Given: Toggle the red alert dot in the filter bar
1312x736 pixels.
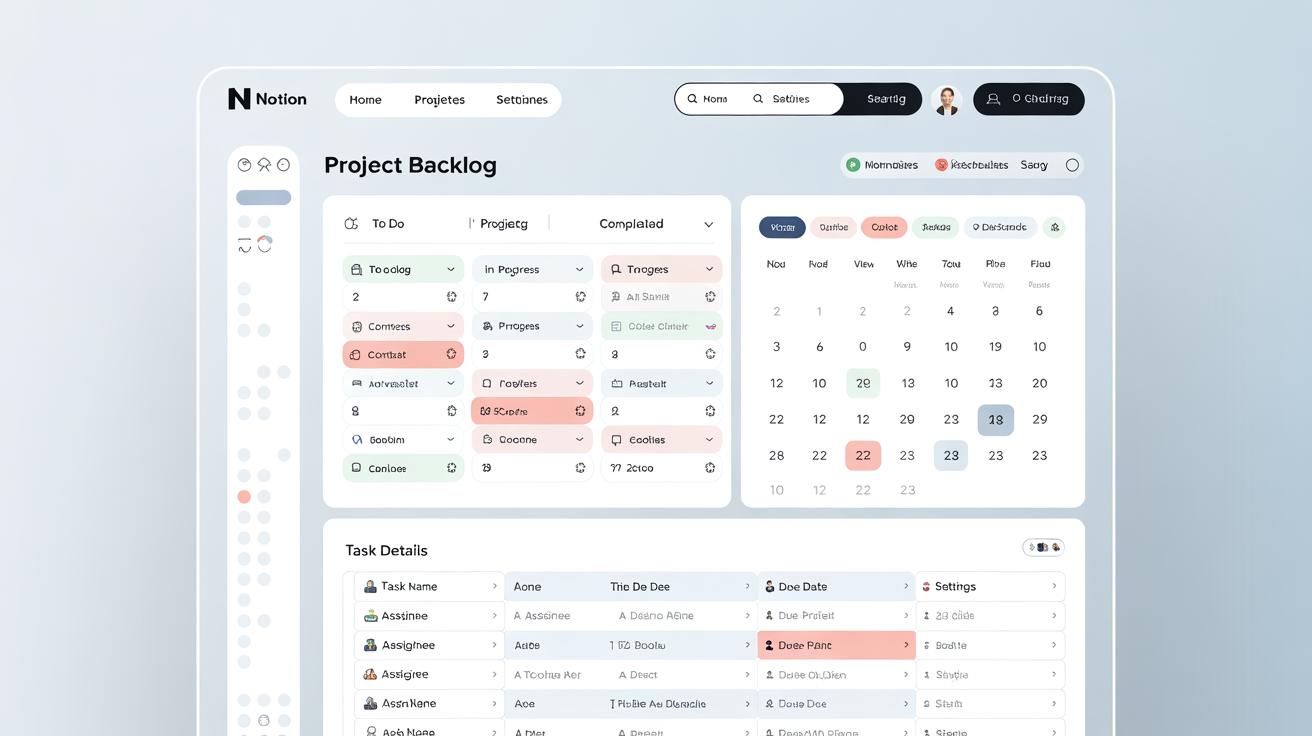Looking at the screenshot, I should [x=940, y=164].
